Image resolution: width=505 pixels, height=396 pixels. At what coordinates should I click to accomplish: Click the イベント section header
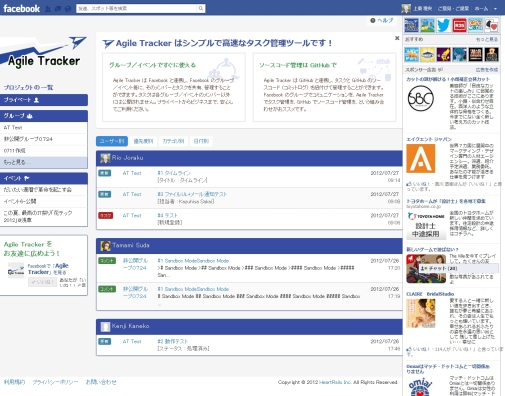[x=44, y=178]
